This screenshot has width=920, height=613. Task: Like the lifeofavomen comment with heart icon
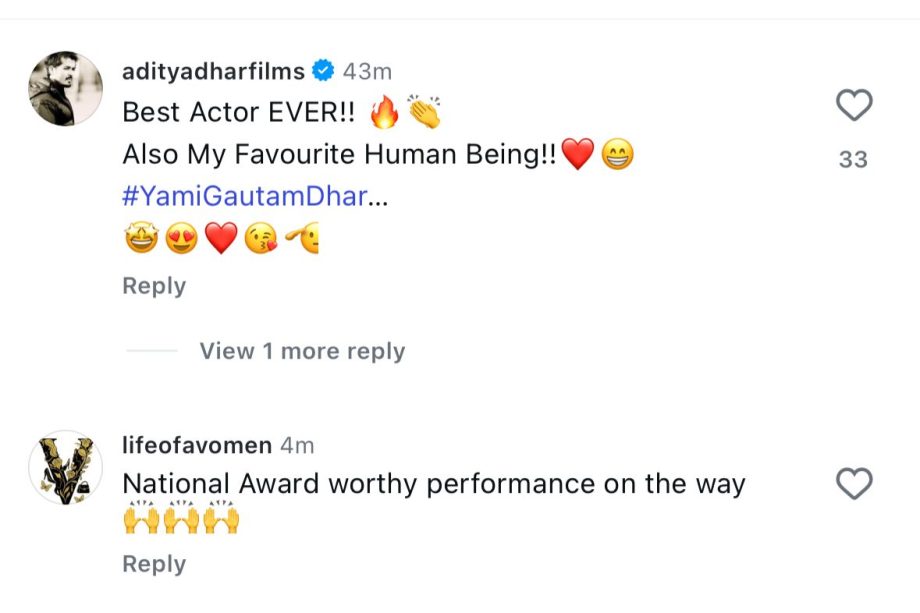click(854, 484)
